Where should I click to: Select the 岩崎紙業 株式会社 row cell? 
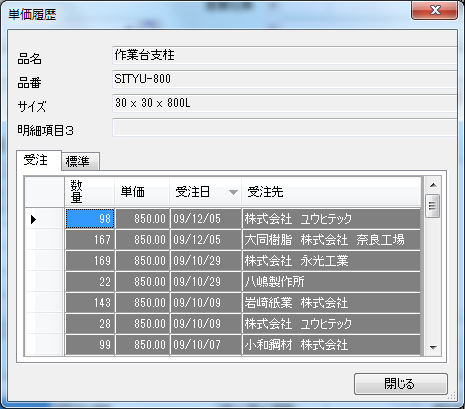click(331, 303)
